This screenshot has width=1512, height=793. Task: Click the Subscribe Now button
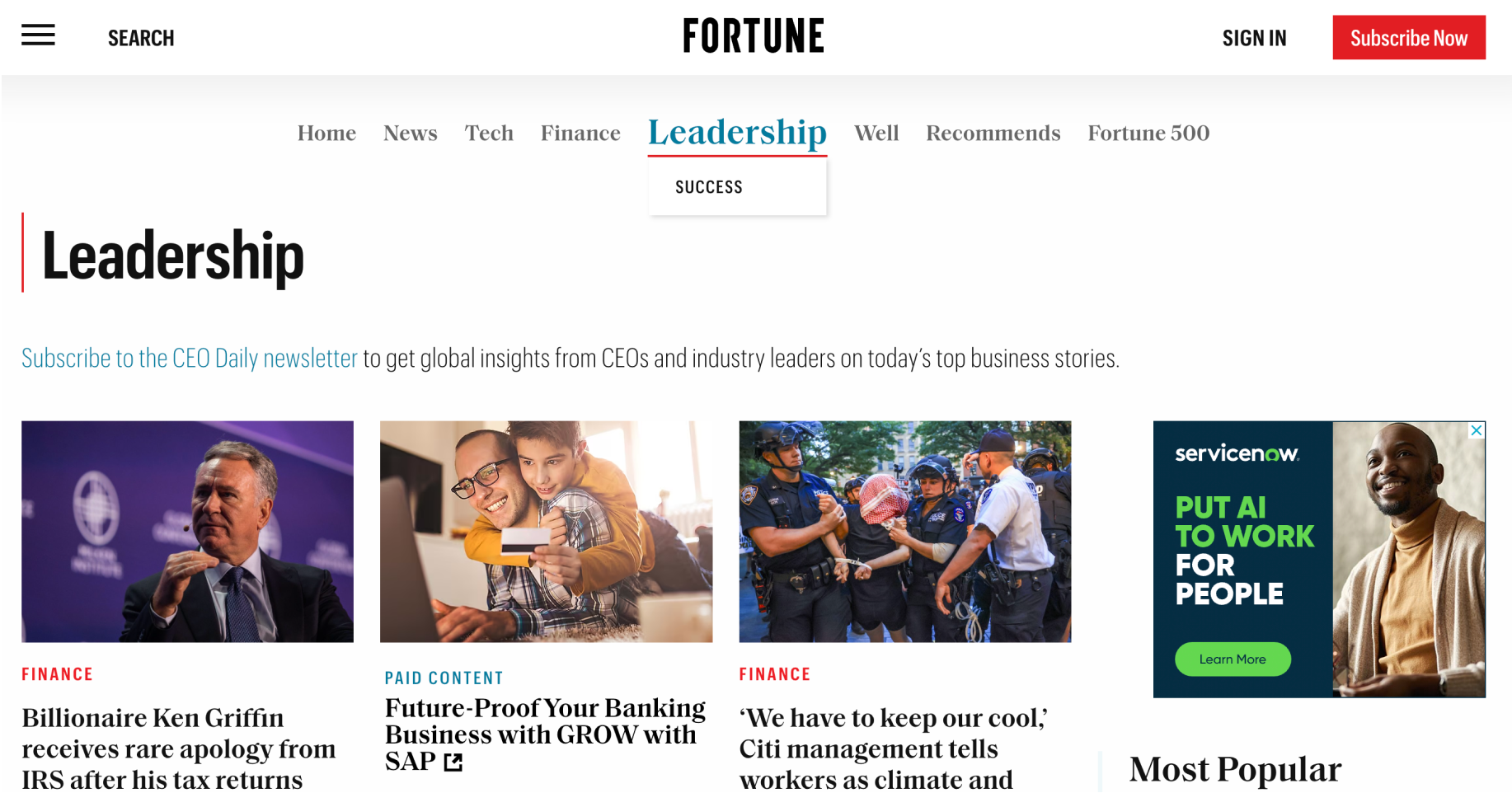point(1409,37)
